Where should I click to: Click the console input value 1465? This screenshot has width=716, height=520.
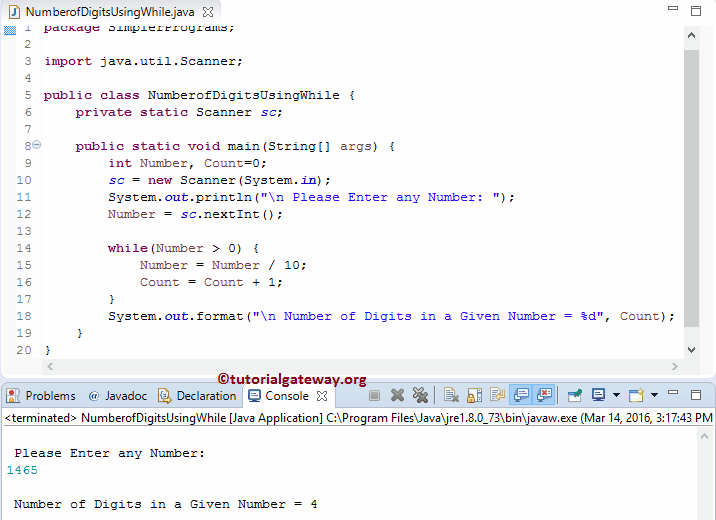click(x=22, y=470)
